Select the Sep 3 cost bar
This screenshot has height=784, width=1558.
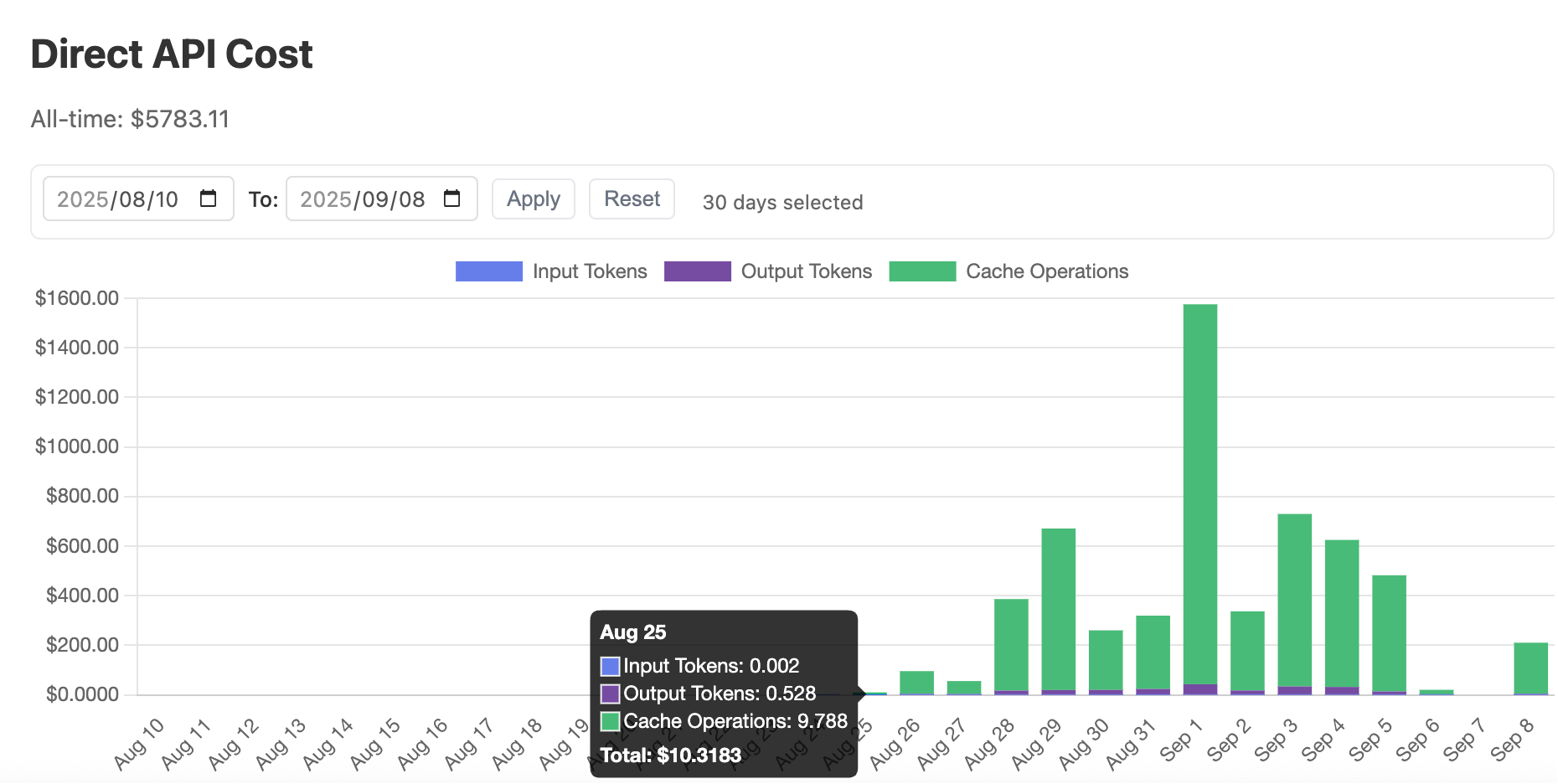pyautogui.click(x=1295, y=604)
